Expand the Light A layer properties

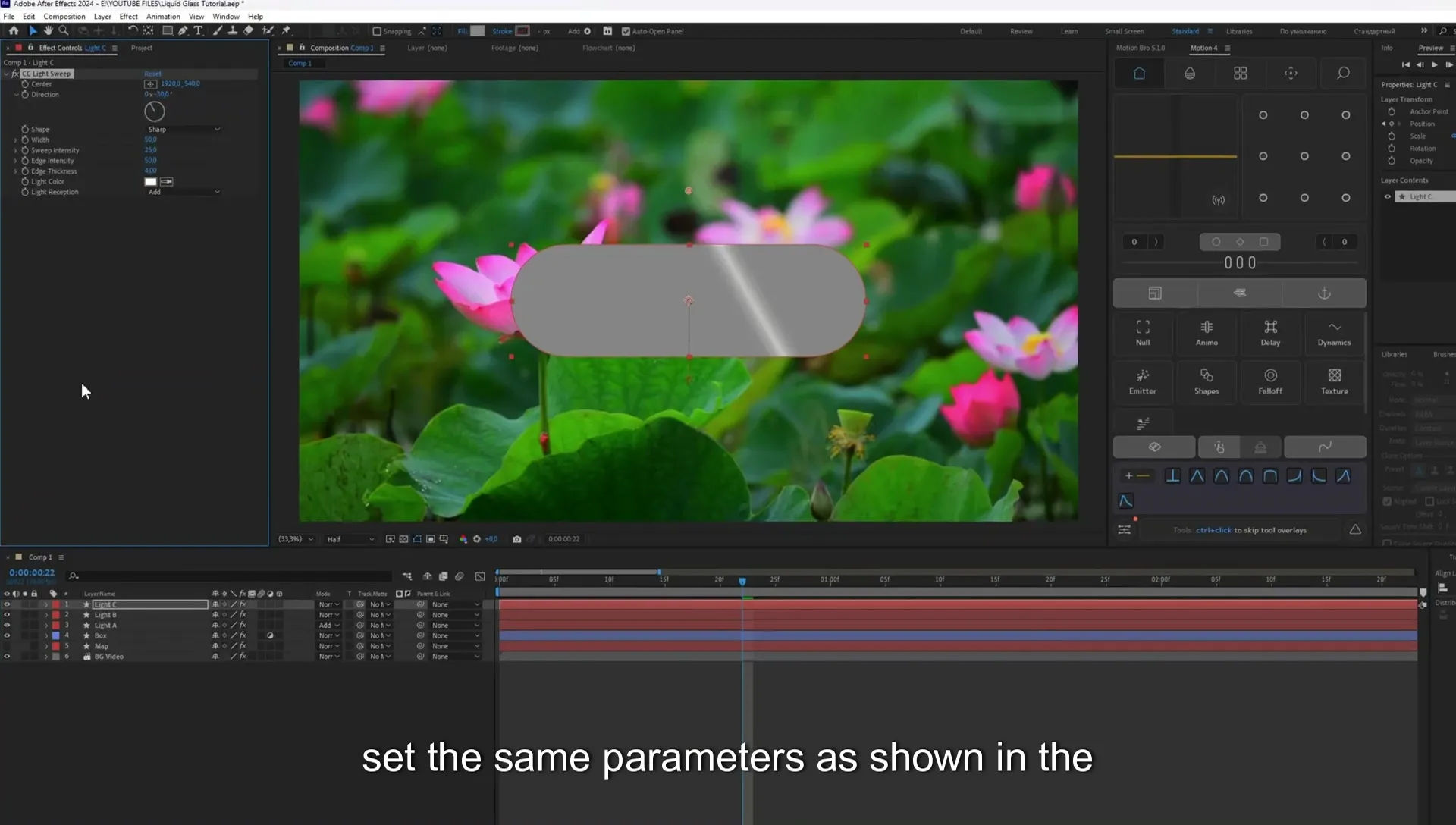45,626
